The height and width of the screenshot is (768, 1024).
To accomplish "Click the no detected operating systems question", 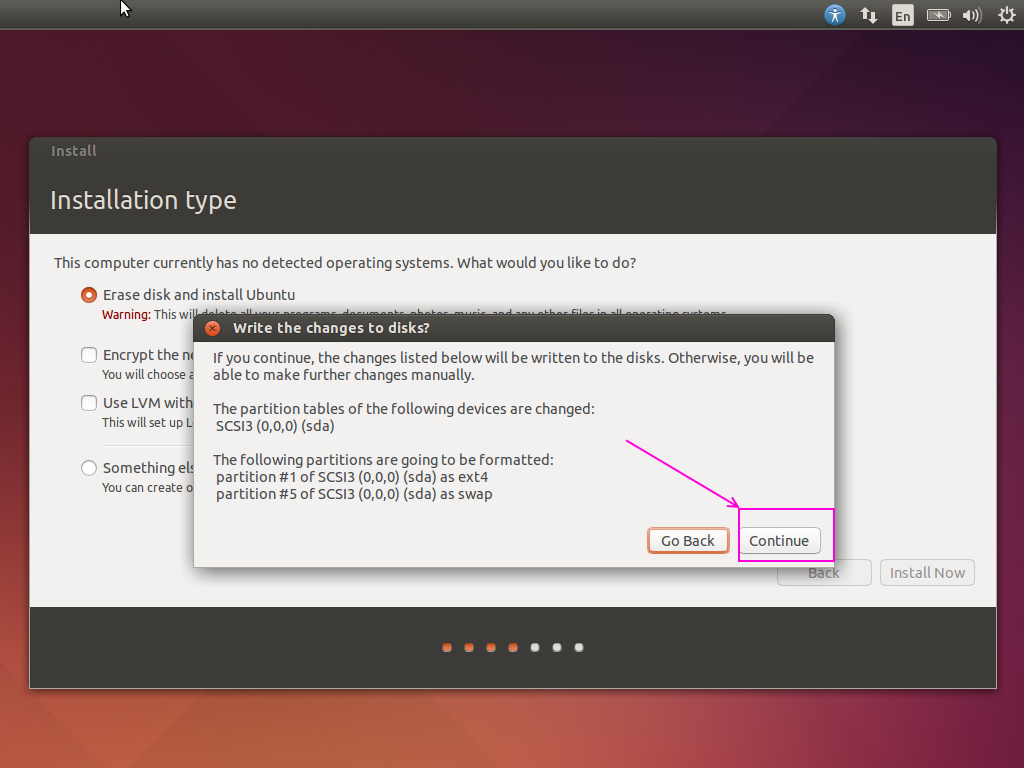I will [x=345, y=263].
